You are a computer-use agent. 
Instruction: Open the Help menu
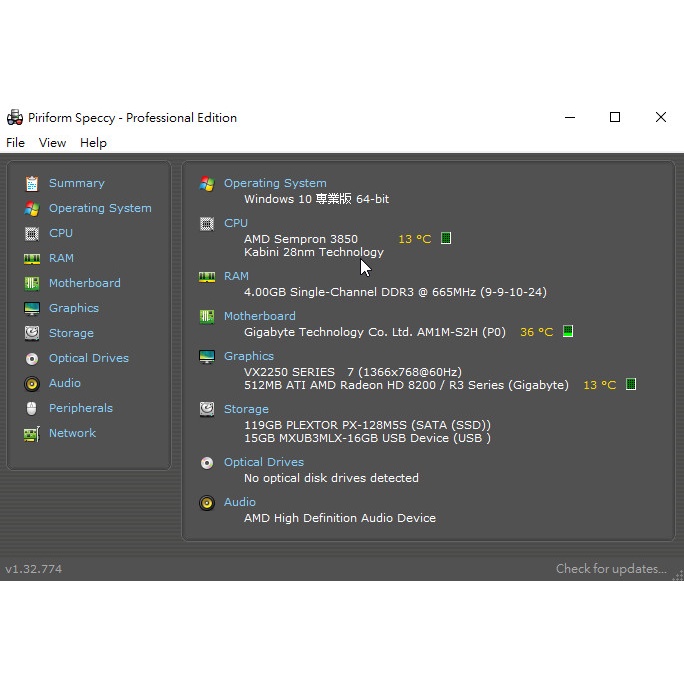pyautogui.click(x=93, y=143)
